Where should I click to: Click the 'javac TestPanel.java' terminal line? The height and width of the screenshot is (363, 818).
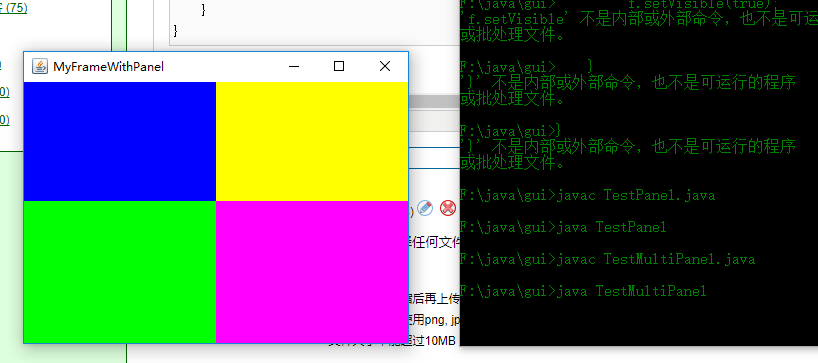[x=587, y=196]
